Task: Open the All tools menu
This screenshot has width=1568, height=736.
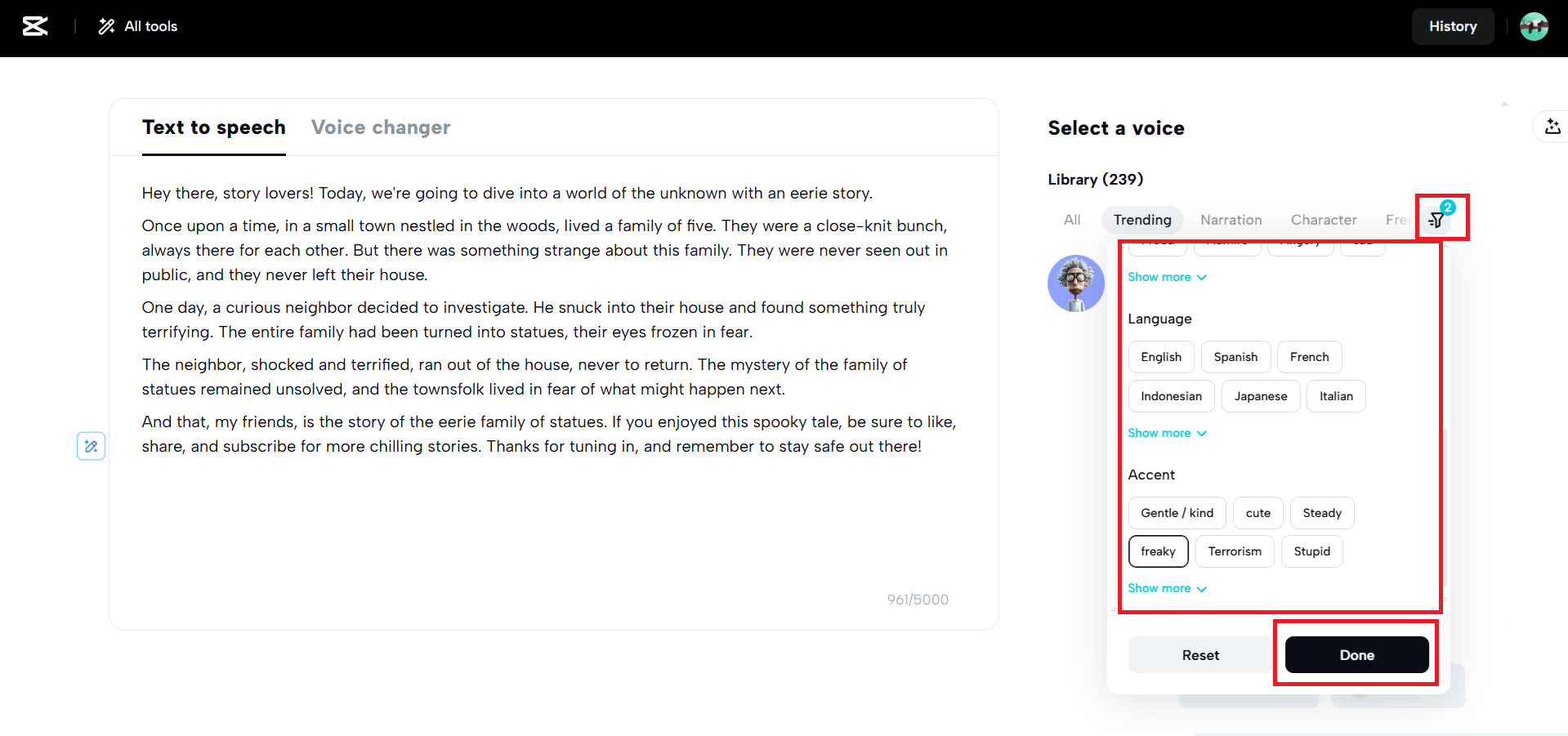Action: click(138, 26)
